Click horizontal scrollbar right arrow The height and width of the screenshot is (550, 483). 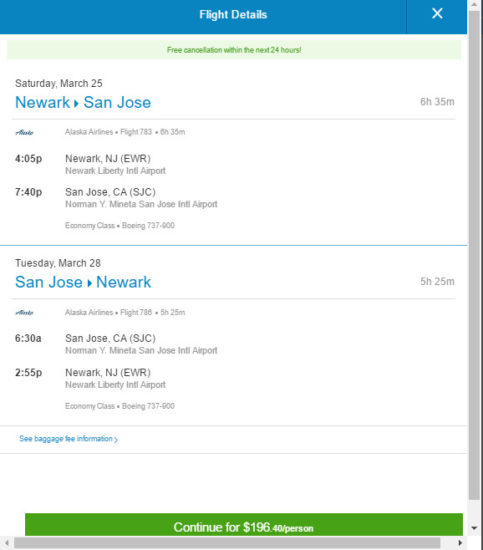460,543
